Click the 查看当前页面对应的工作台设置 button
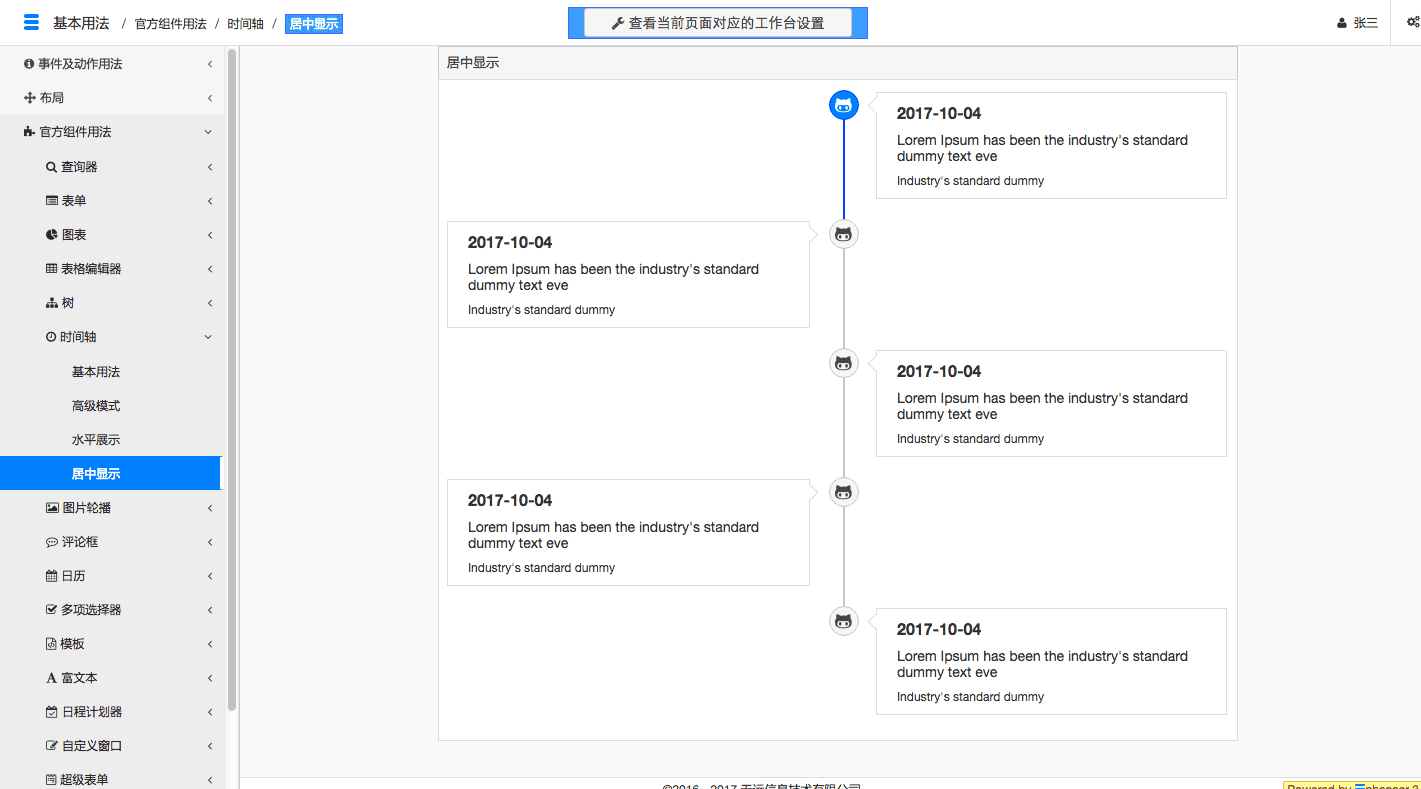 pyautogui.click(x=717, y=23)
